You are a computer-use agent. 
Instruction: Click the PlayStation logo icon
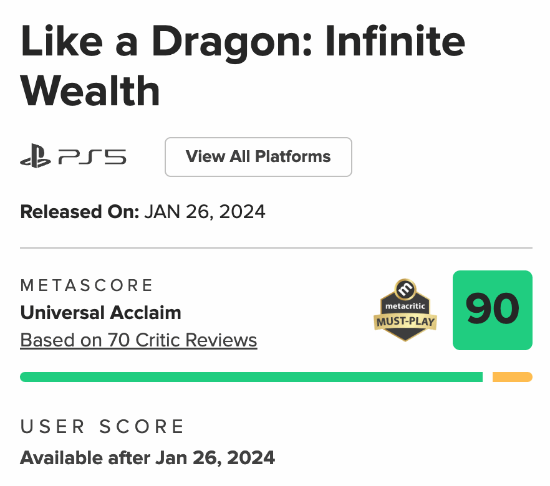point(35,156)
